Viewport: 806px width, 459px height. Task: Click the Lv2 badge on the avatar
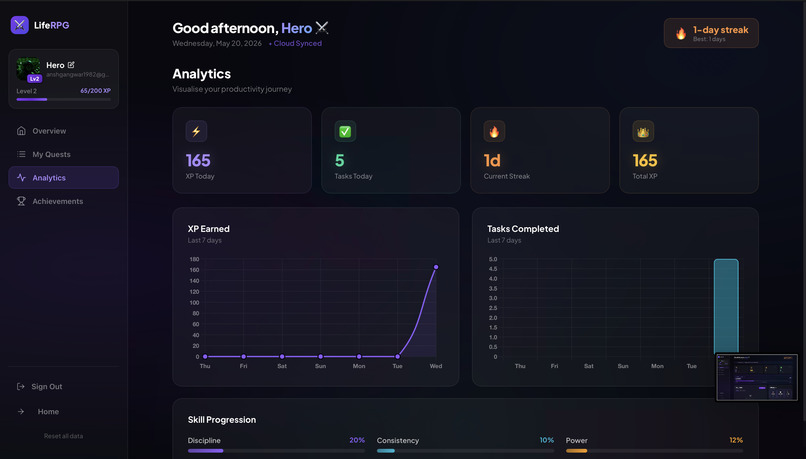tap(34, 79)
